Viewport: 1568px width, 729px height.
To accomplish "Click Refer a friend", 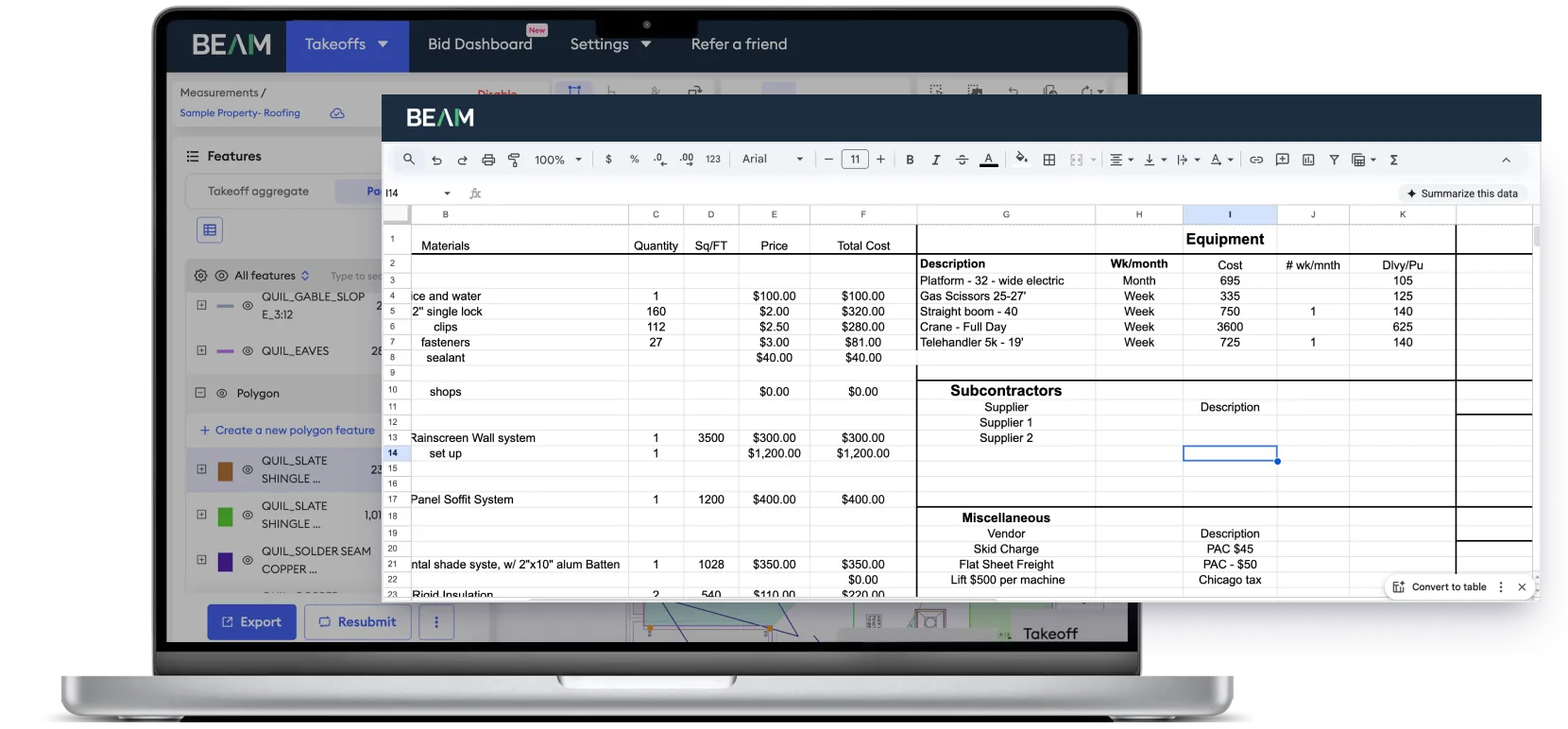I will pyautogui.click(x=739, y=44).
